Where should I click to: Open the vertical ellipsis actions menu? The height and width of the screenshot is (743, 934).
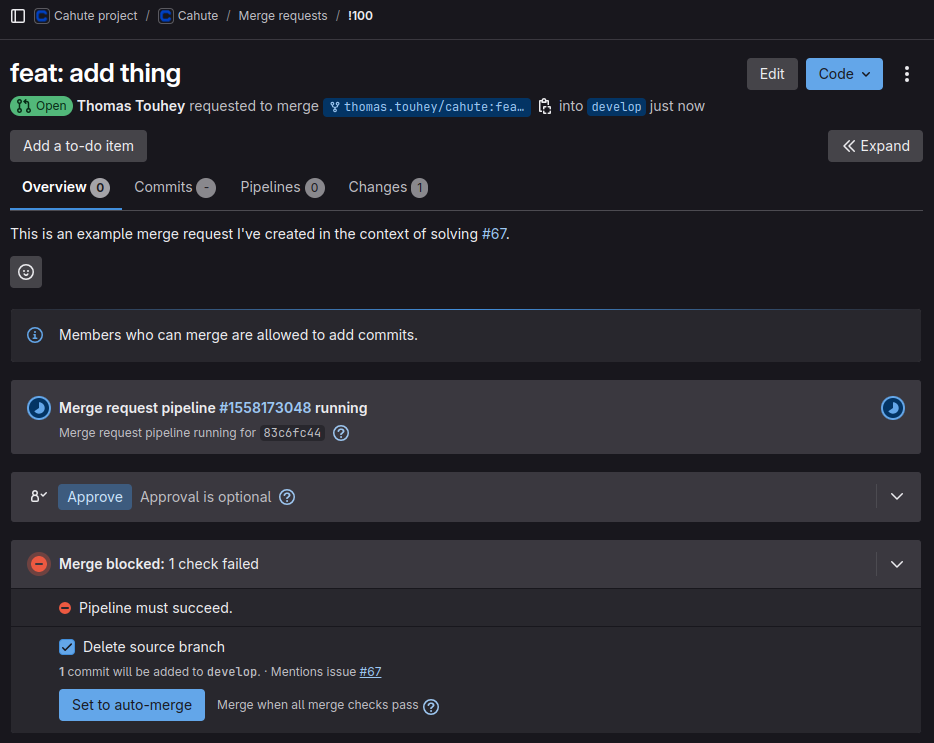[907, 74]
